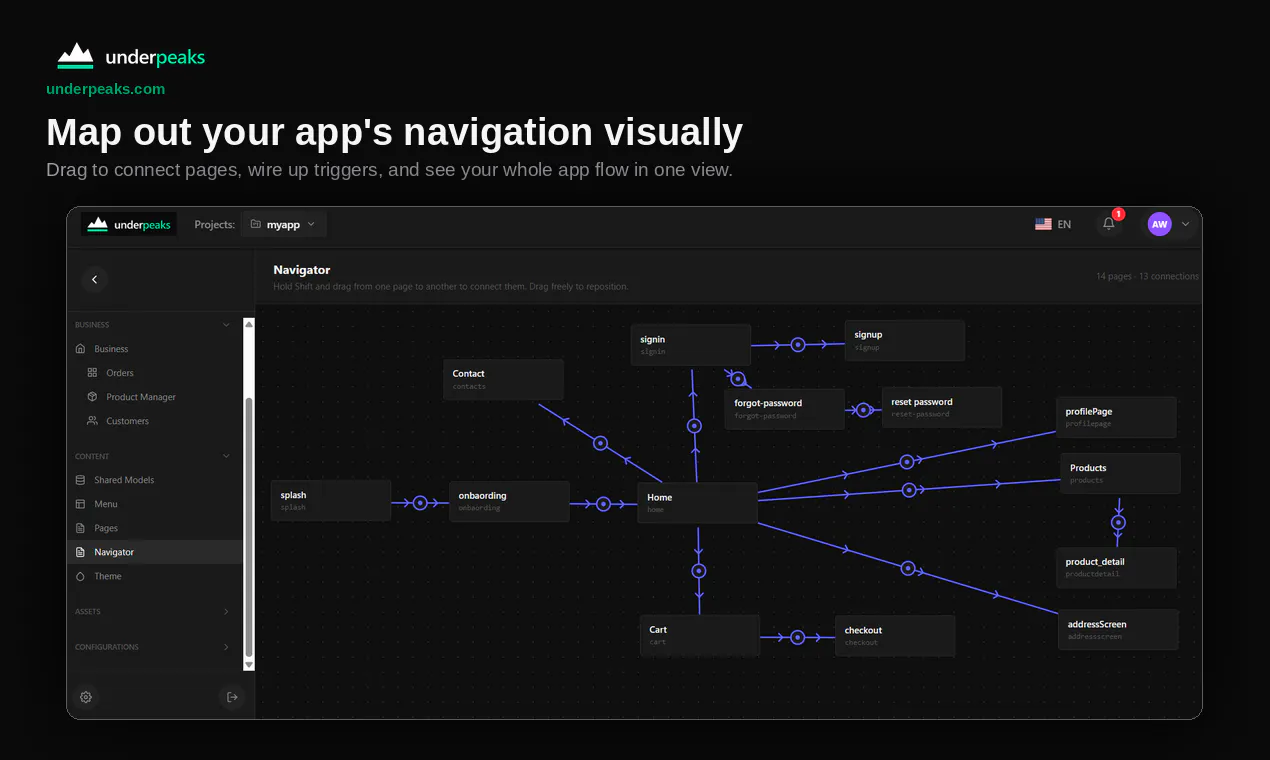Screen dimensions: 1270x760
Task: Click connection node between onbaording and Home
Action: click(603, 504)
